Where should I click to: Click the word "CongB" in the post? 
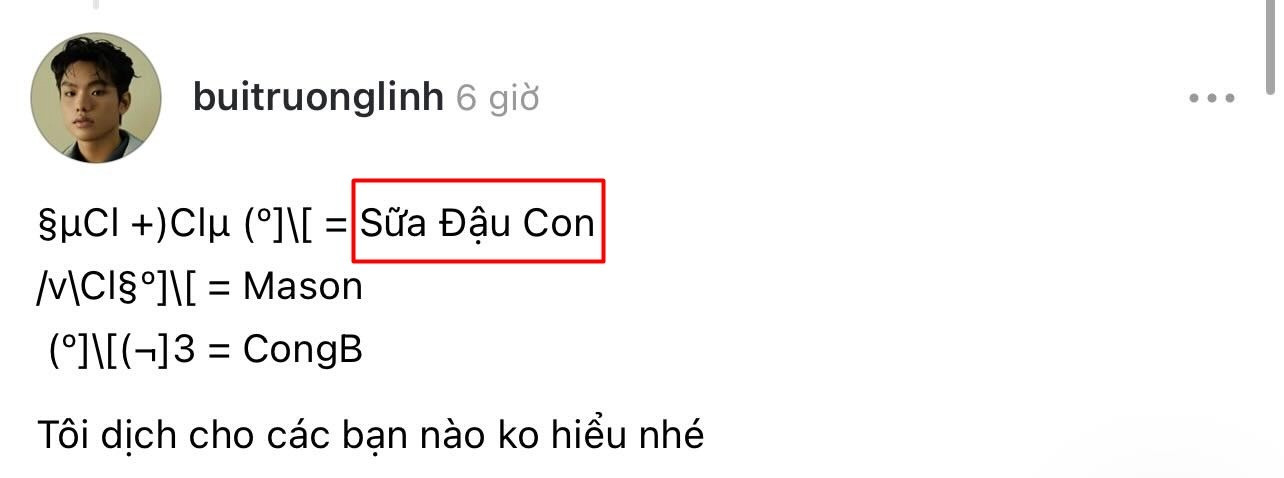pos(302,350)
